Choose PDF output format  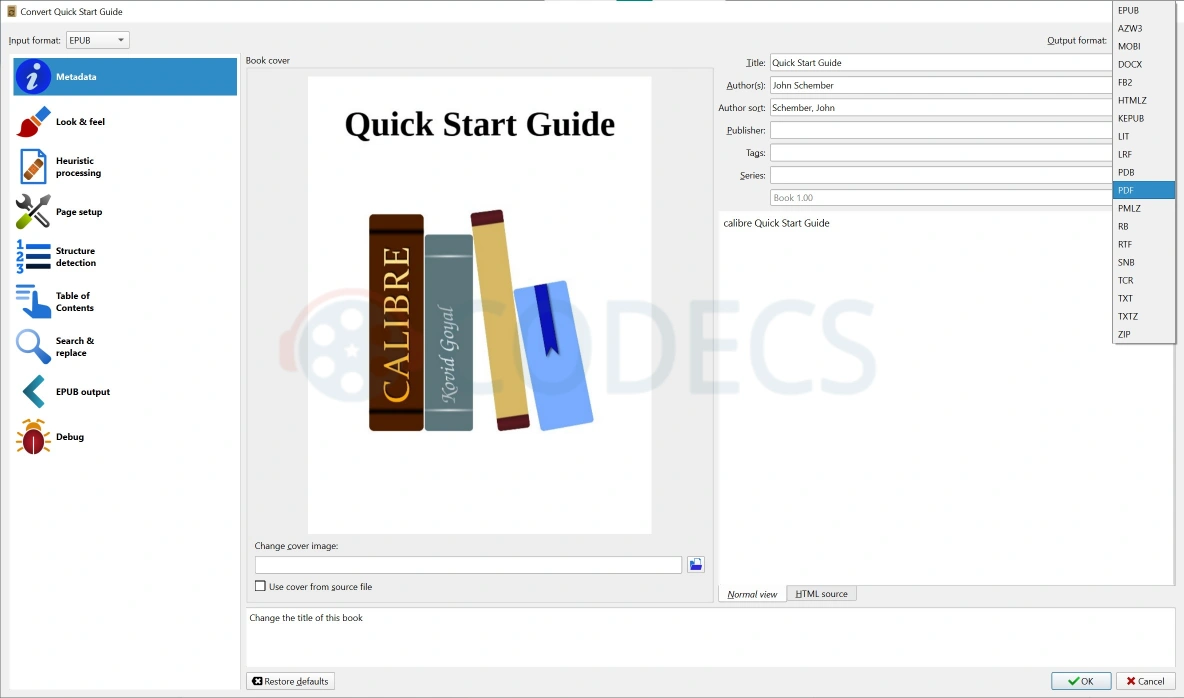[x=1143, y=190]
